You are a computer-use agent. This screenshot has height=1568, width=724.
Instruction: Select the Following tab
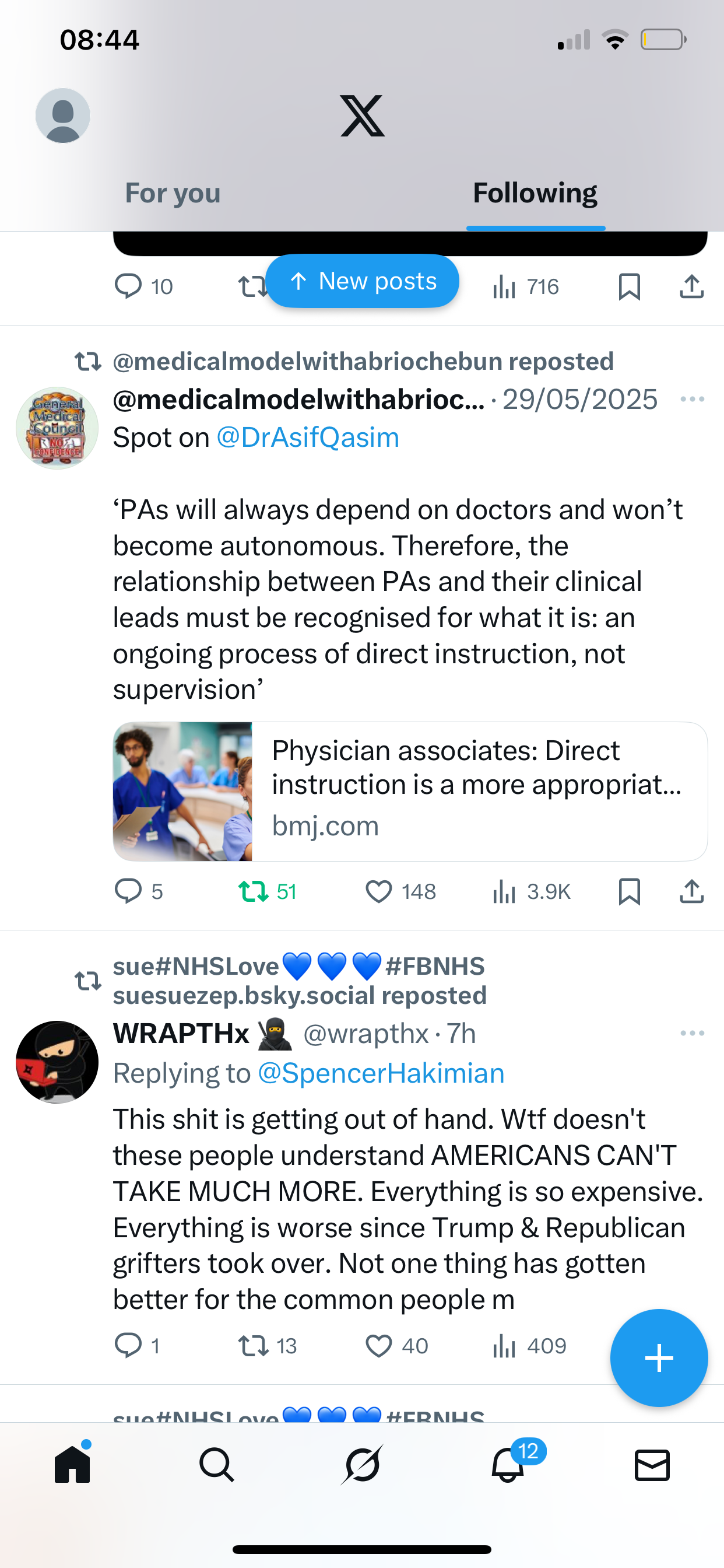(x=535, y=194)
